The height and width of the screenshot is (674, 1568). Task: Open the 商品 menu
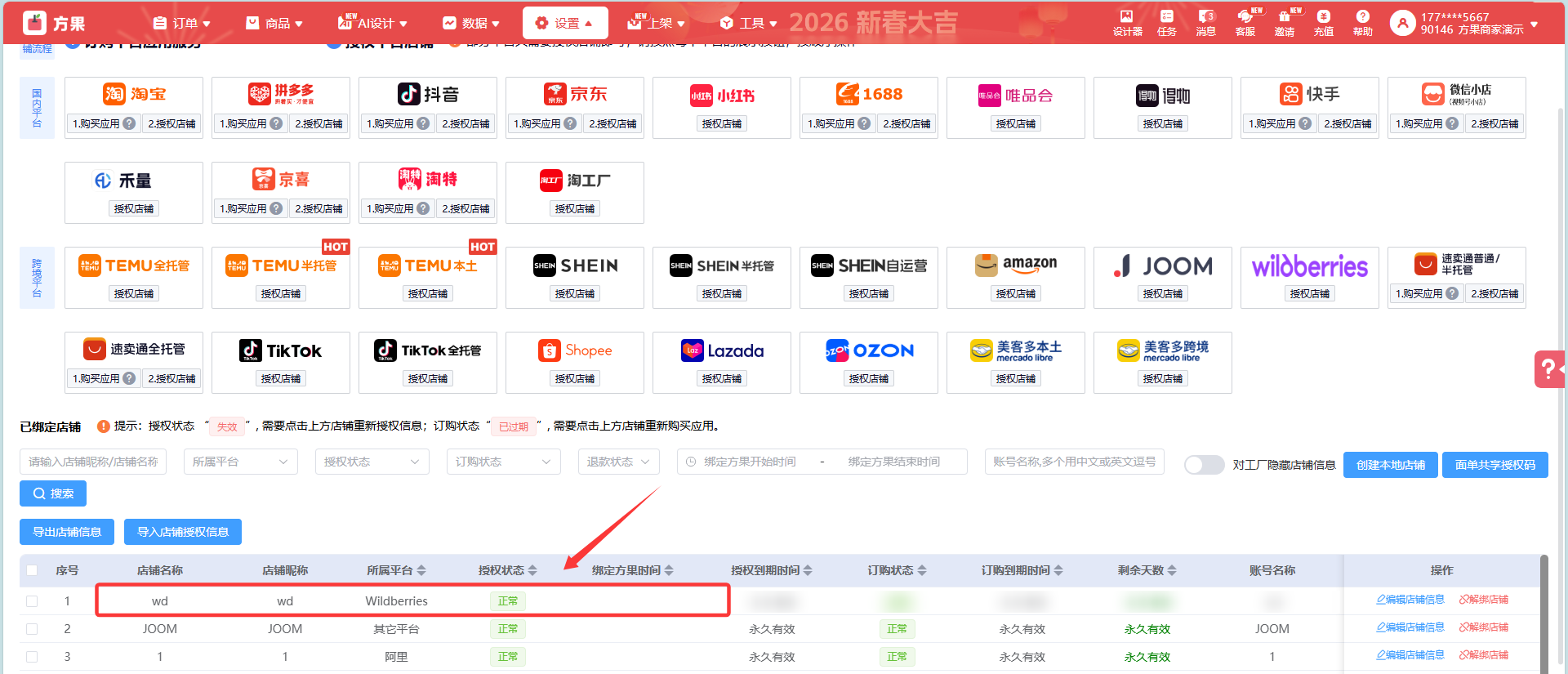point(274,23)
